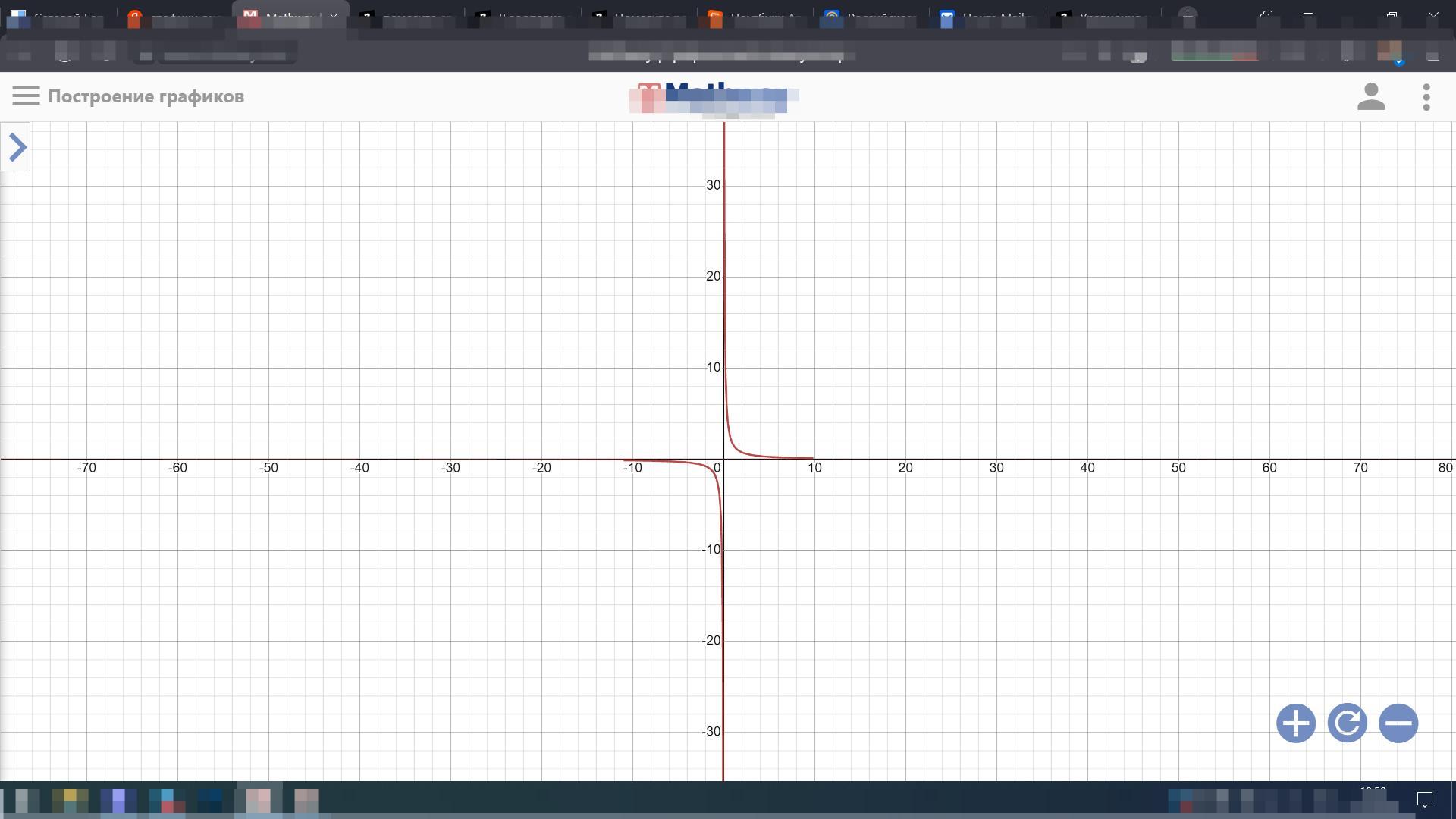Image resolution: width=1456 pixels, height=819 pixels.
Task: Expand the left panel with blue chevron
Action: (x=16, y=147)
